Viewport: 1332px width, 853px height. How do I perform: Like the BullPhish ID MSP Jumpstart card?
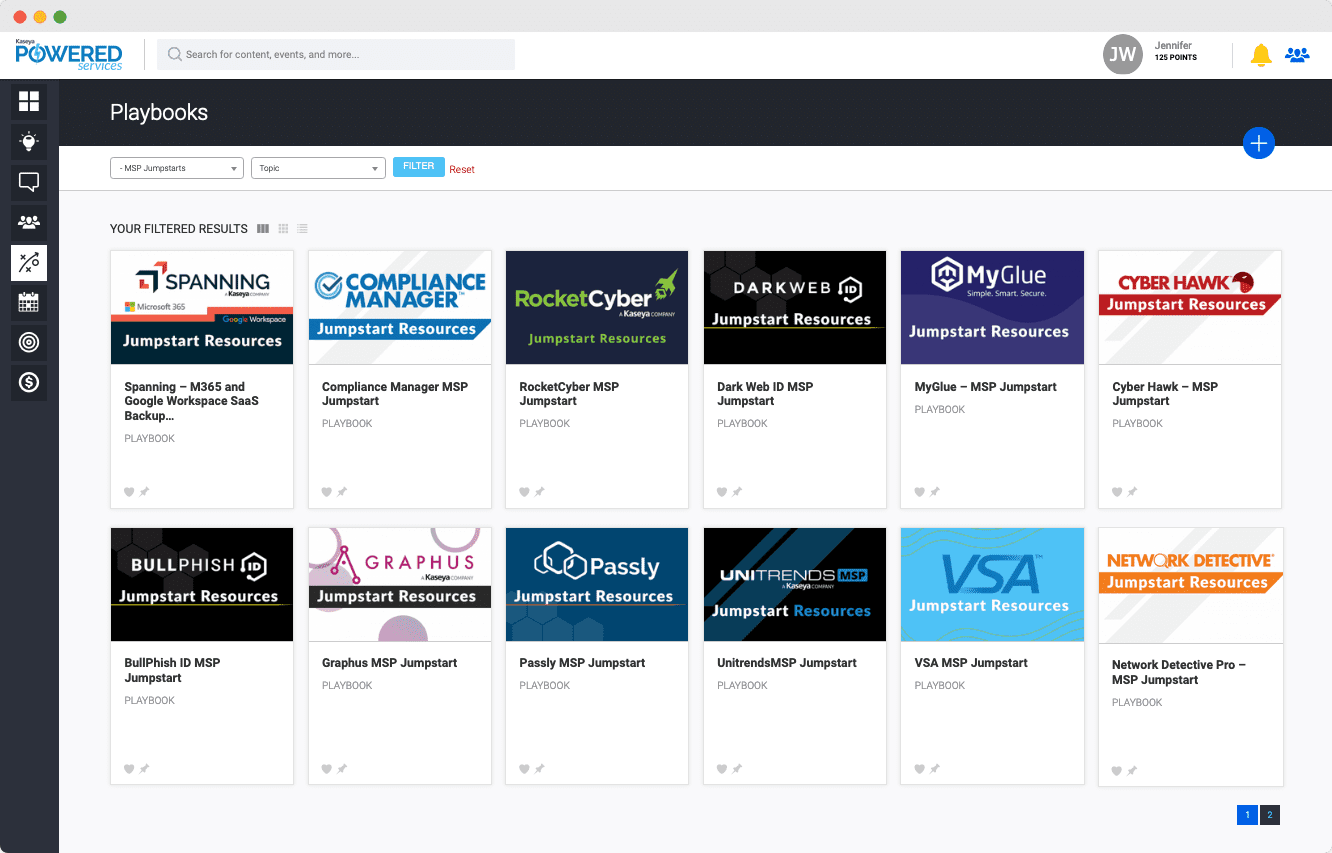[129, 769]
